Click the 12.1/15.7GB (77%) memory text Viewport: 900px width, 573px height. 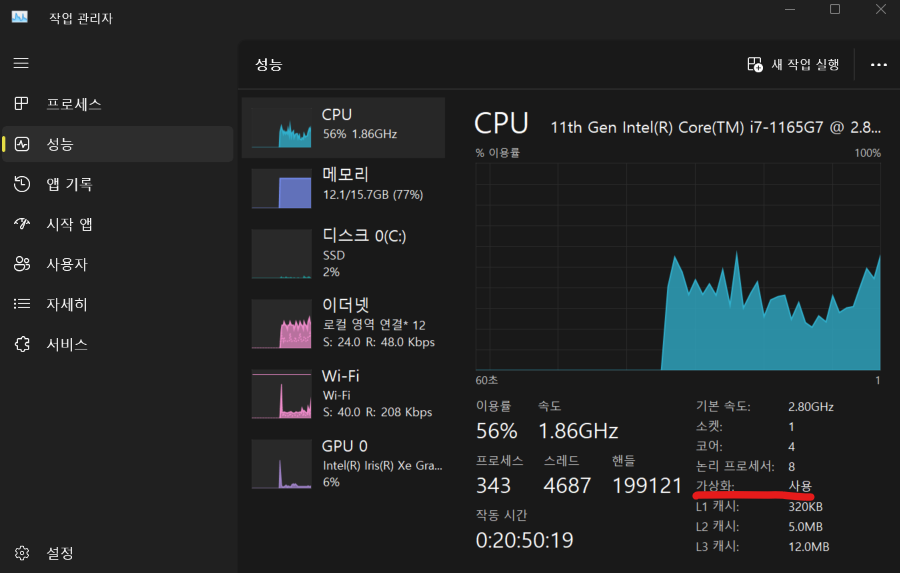pos(373,195)
